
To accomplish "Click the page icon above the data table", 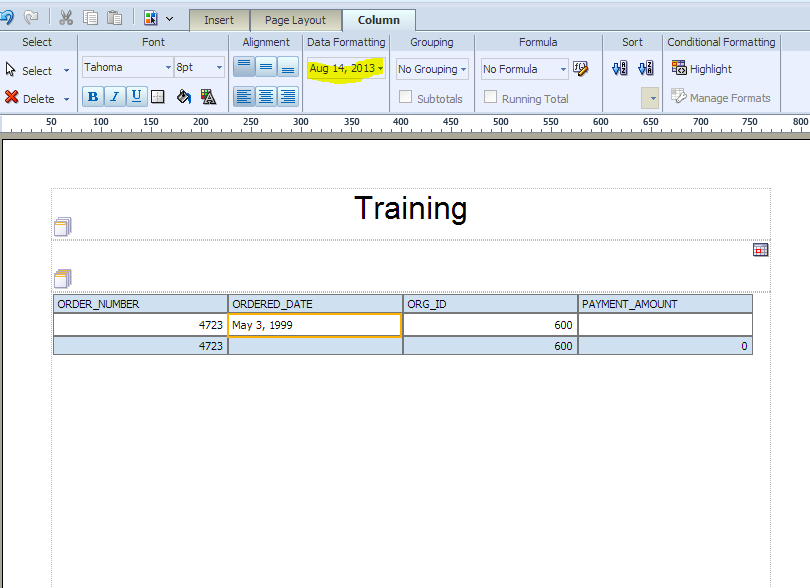I will (x=63, y=278).
